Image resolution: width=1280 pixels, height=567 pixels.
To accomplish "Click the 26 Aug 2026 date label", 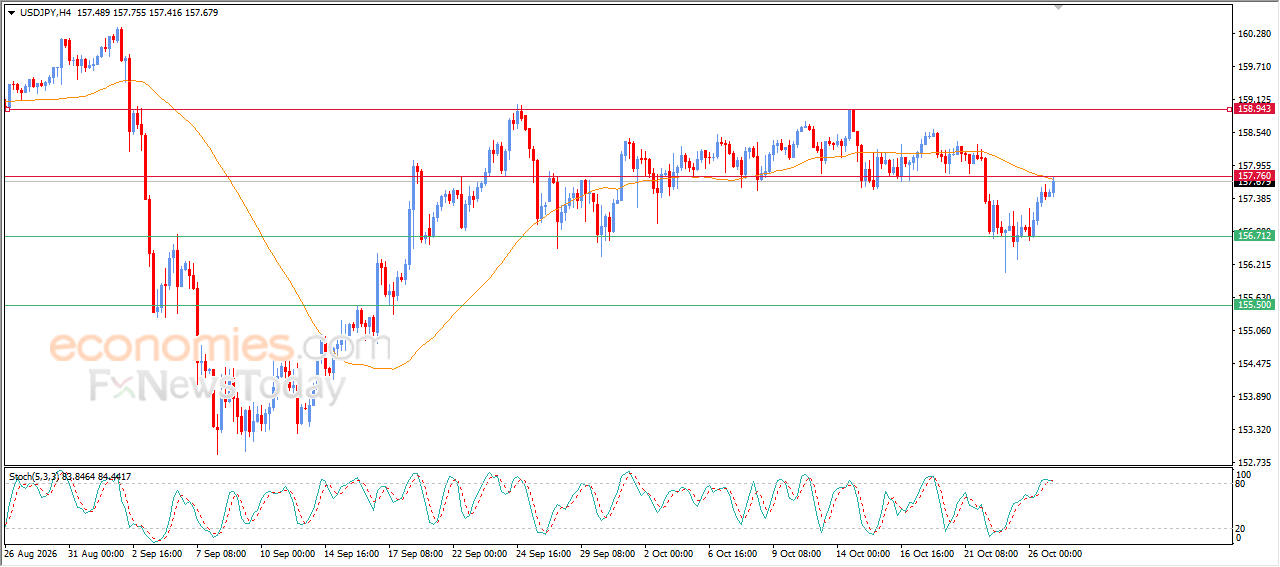I will click(29, 553).
